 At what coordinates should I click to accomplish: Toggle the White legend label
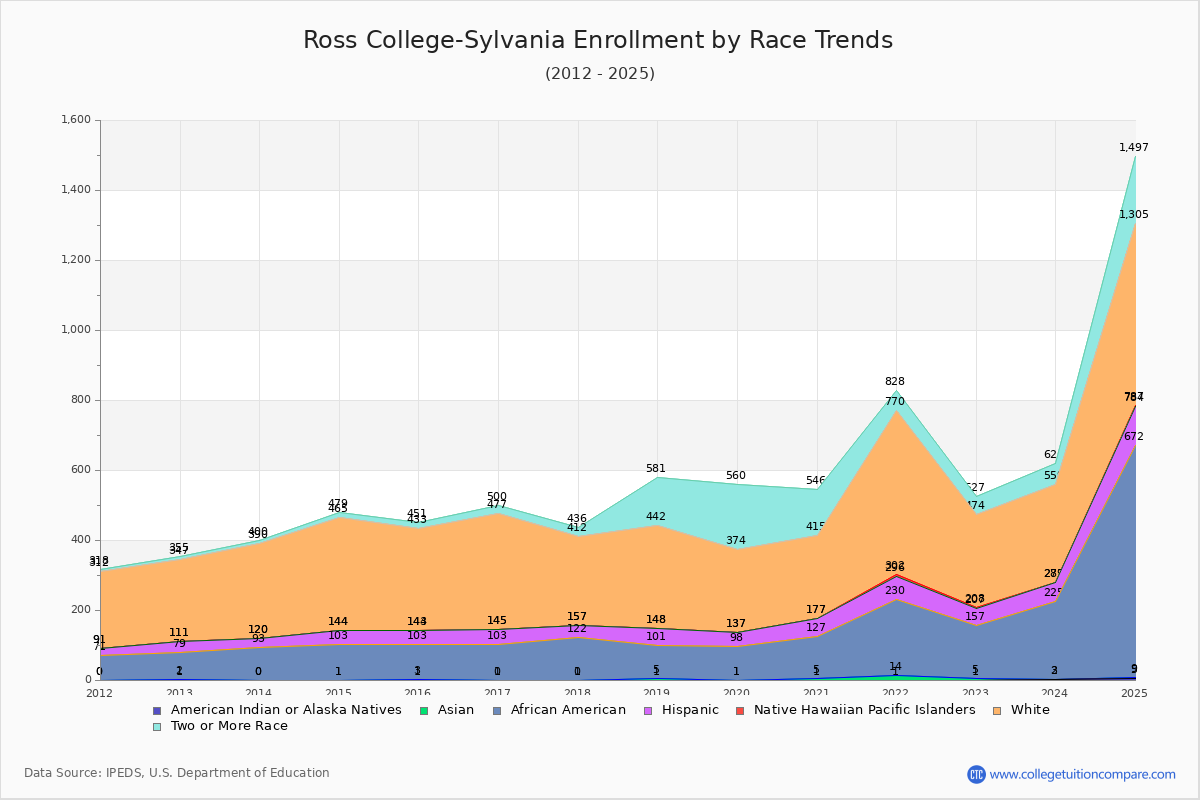point(1031,710)
